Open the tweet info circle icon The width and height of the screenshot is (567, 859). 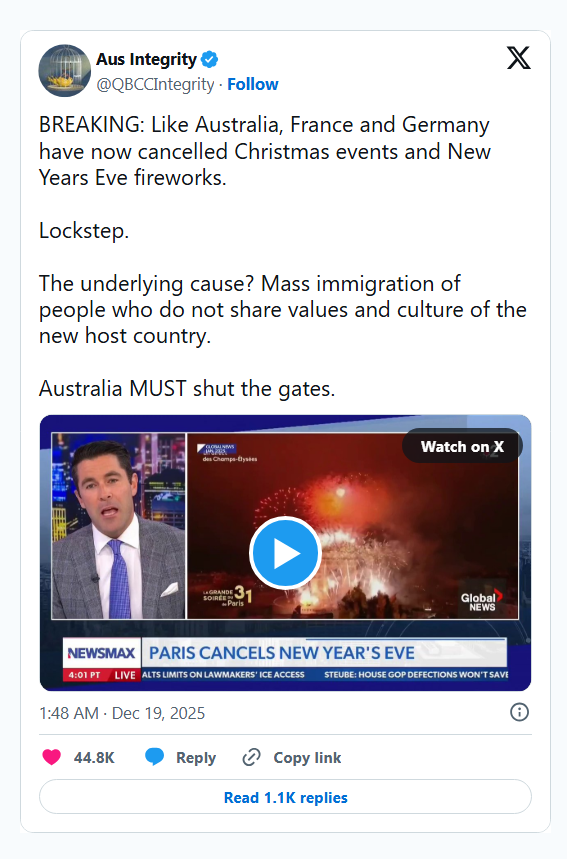tap(519, 712)
